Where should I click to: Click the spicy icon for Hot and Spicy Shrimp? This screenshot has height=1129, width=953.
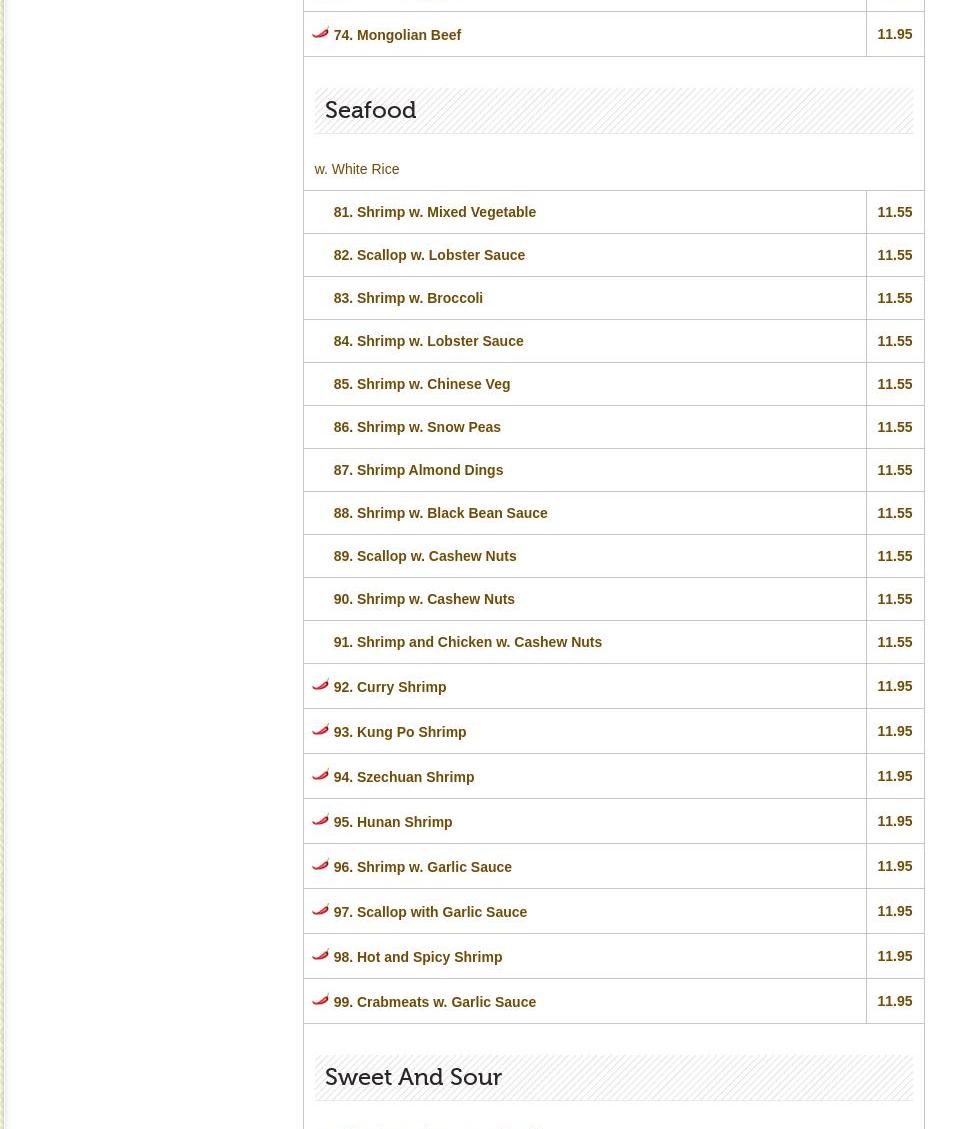click(320, 955)
